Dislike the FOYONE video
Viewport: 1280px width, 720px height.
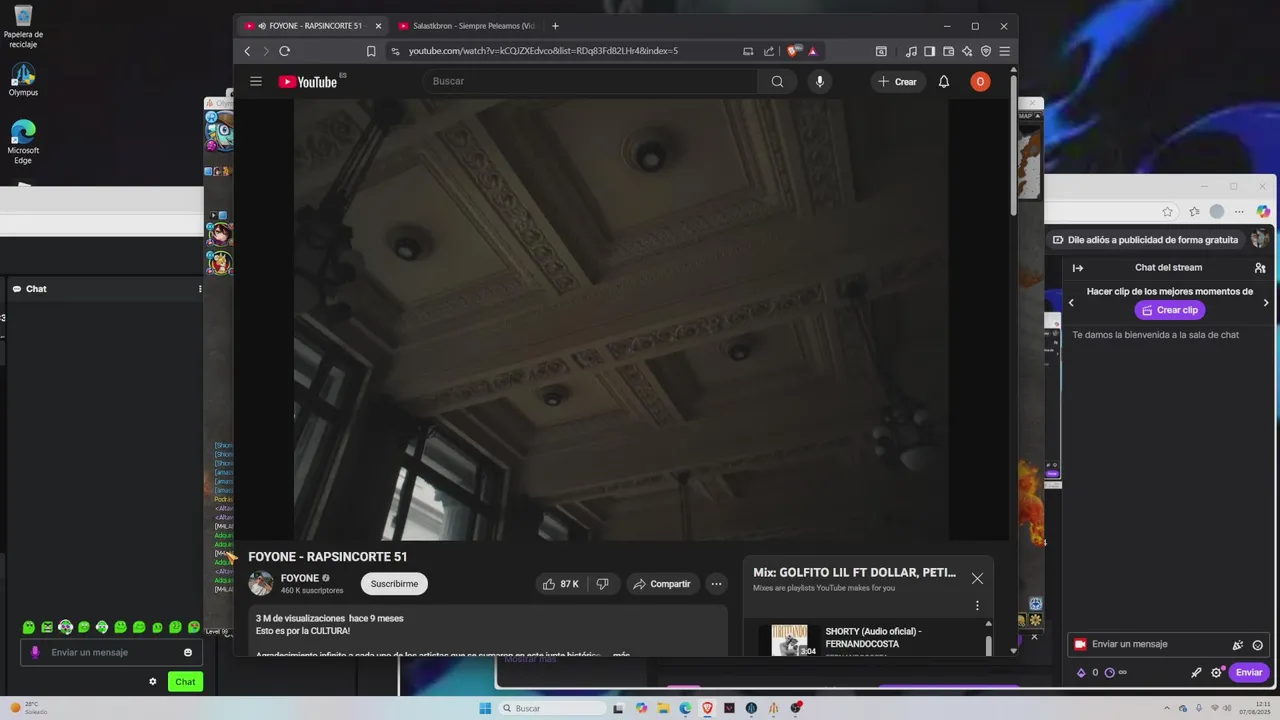(602, 584)
